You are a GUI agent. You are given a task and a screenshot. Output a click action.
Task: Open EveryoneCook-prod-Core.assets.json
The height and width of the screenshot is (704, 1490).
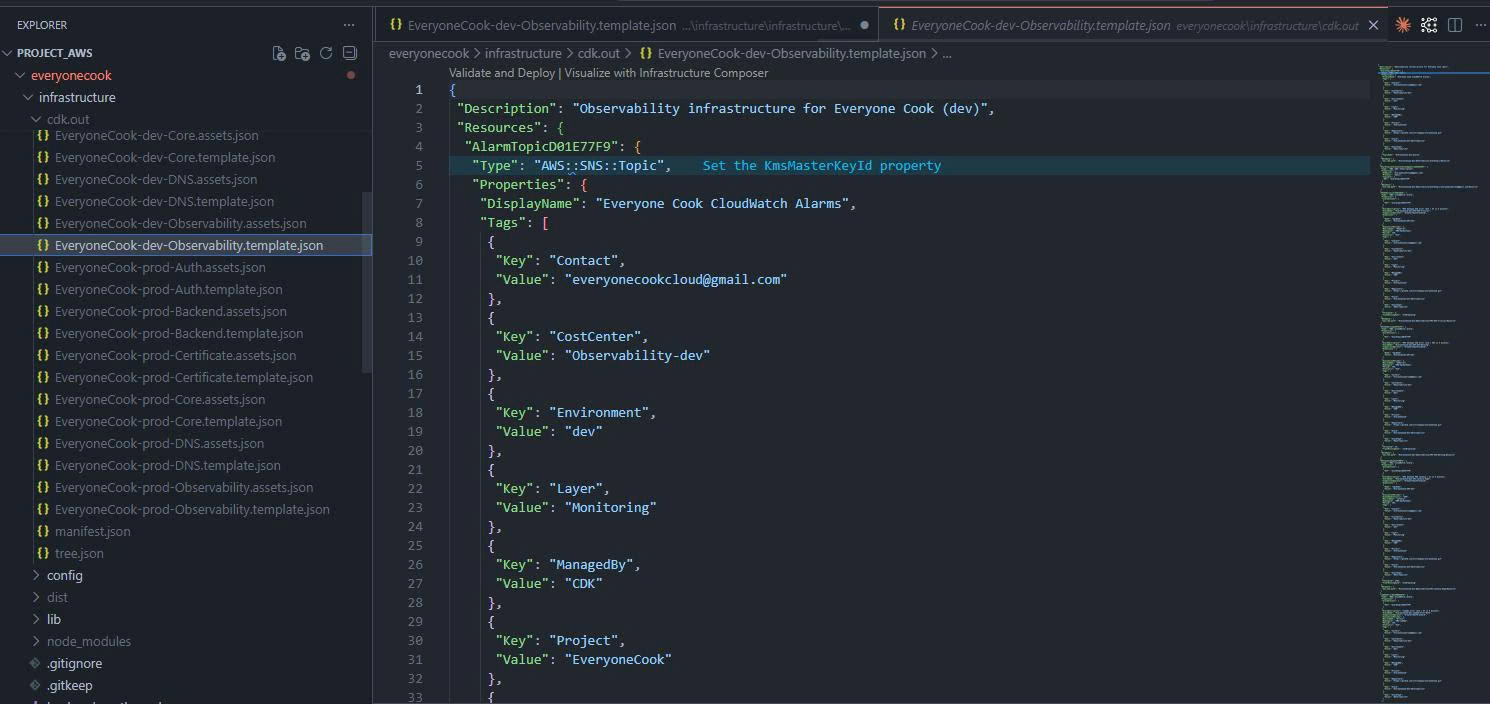[x=160, y=399]
